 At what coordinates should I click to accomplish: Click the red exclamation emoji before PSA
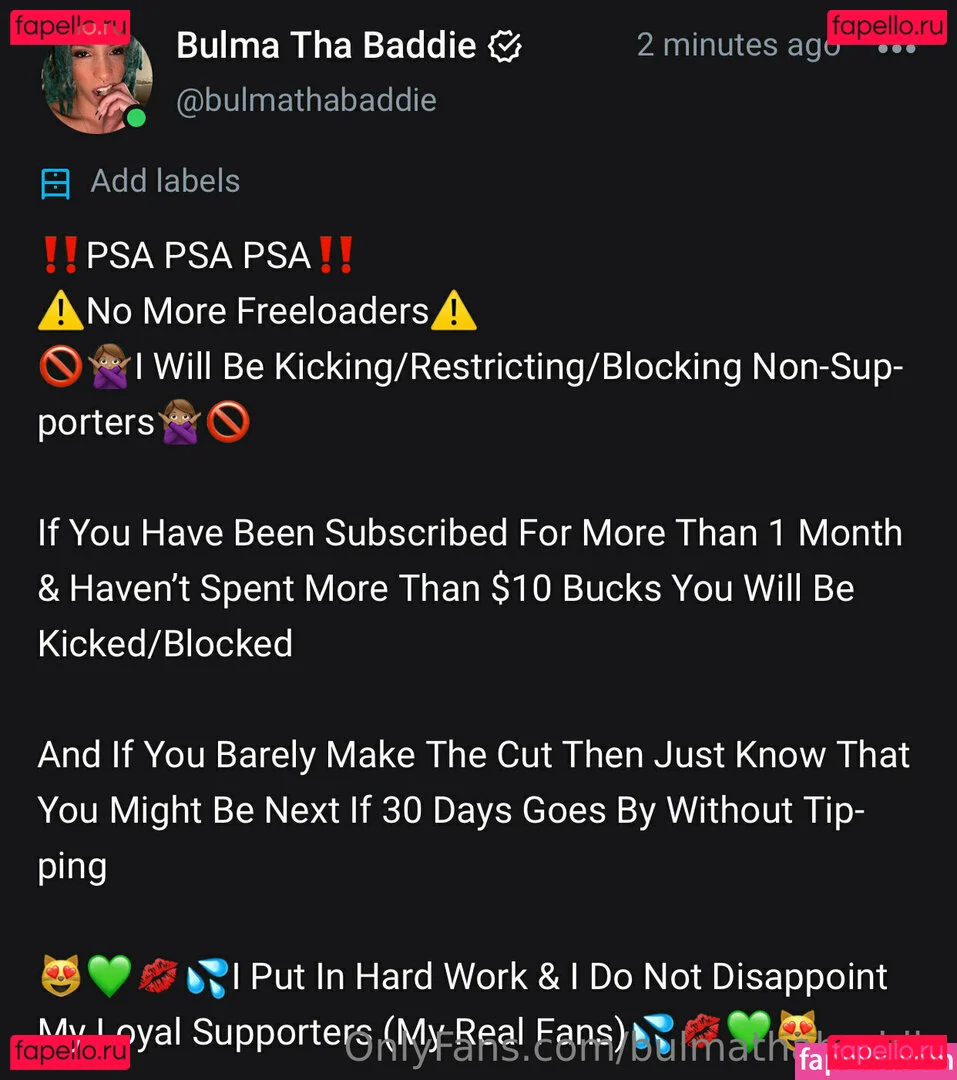61,255
